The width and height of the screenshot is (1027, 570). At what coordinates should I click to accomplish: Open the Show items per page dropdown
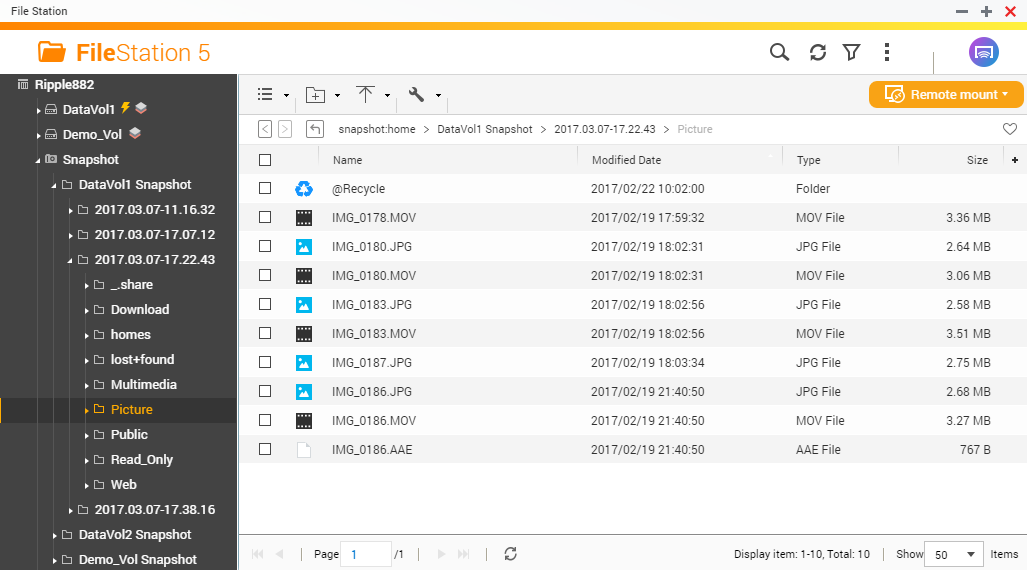coord(955,554)
